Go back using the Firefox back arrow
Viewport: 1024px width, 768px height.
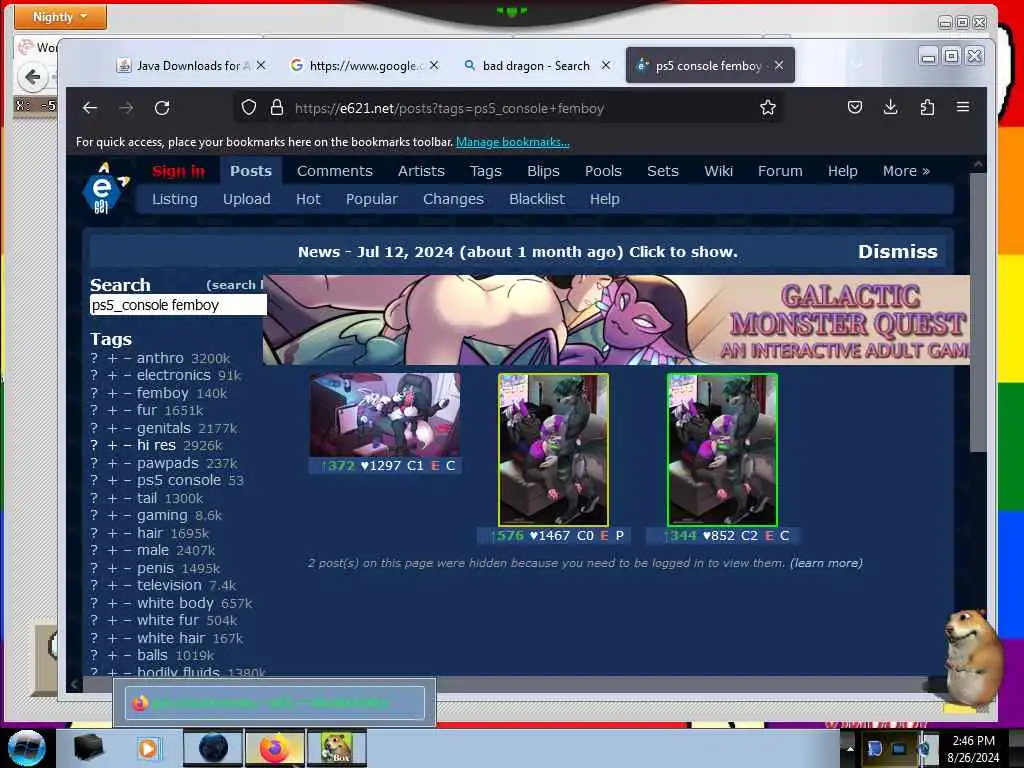pyautogui.click(x=90, y=108)
